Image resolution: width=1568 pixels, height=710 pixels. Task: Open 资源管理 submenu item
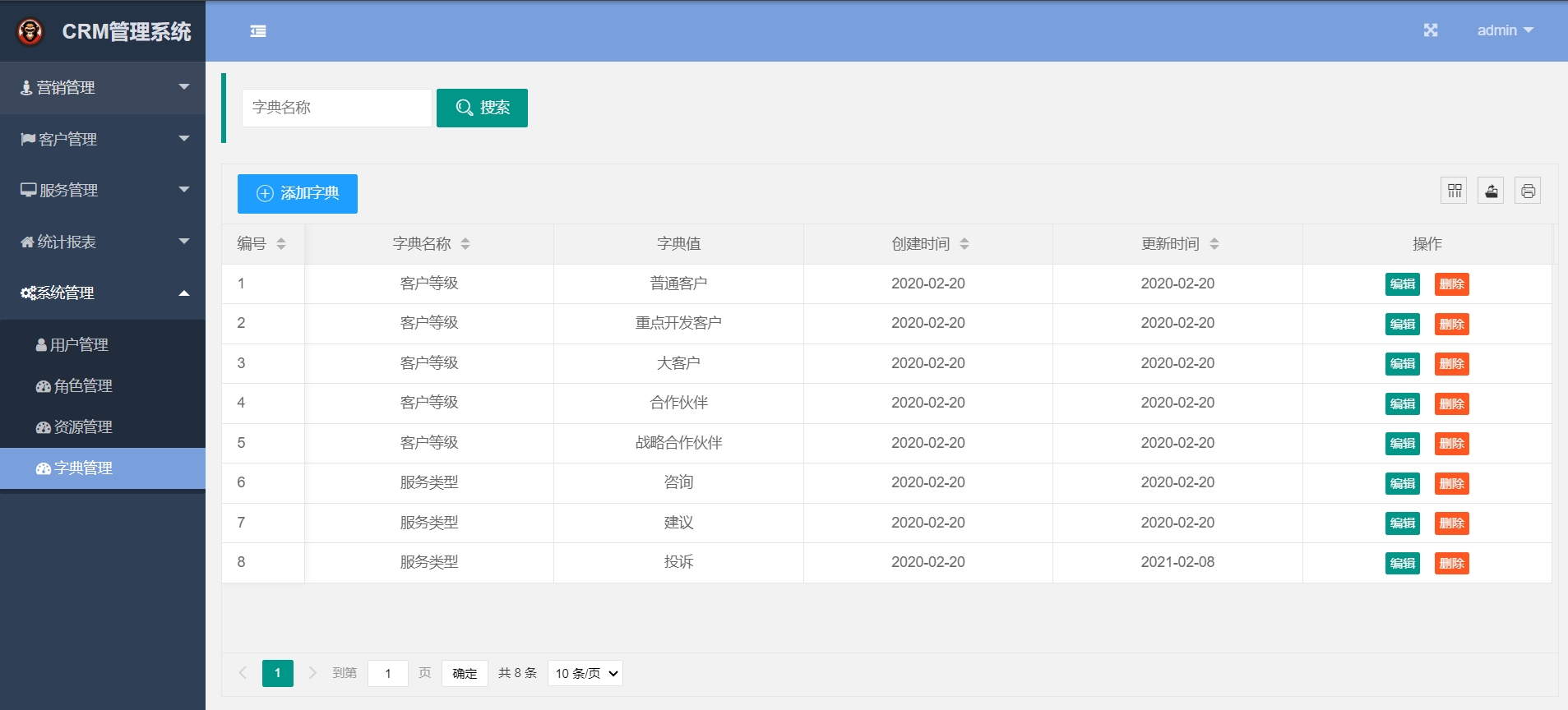(x=103, y=427)
